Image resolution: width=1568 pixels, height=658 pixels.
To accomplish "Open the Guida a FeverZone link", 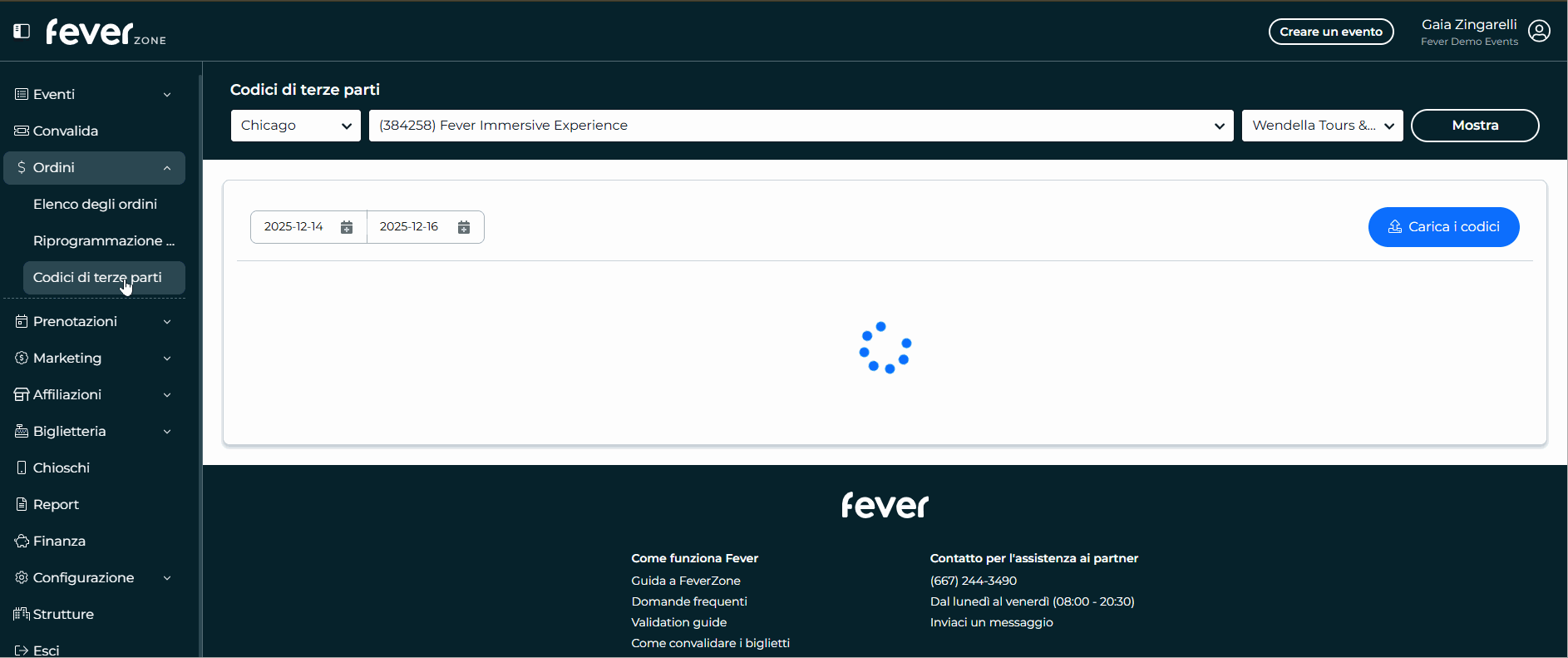I will pyautogui.click(x=686, y=581).
